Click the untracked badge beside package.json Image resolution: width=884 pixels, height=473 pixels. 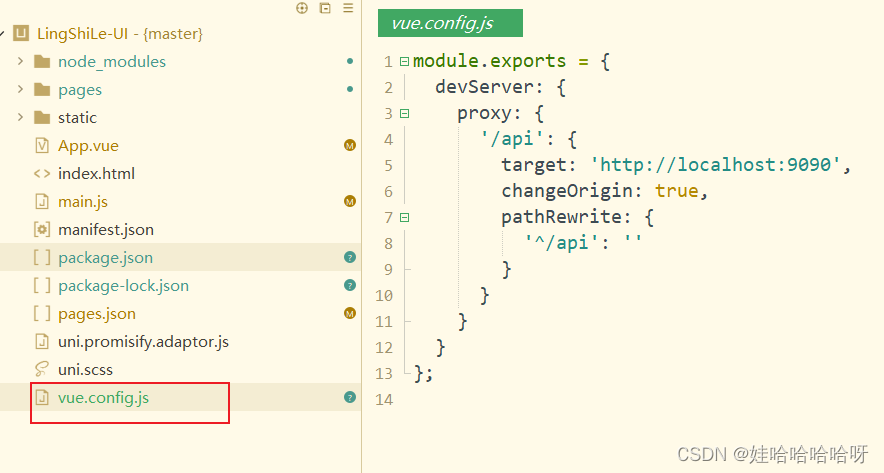pyautogui.click(x=350, y=258)
